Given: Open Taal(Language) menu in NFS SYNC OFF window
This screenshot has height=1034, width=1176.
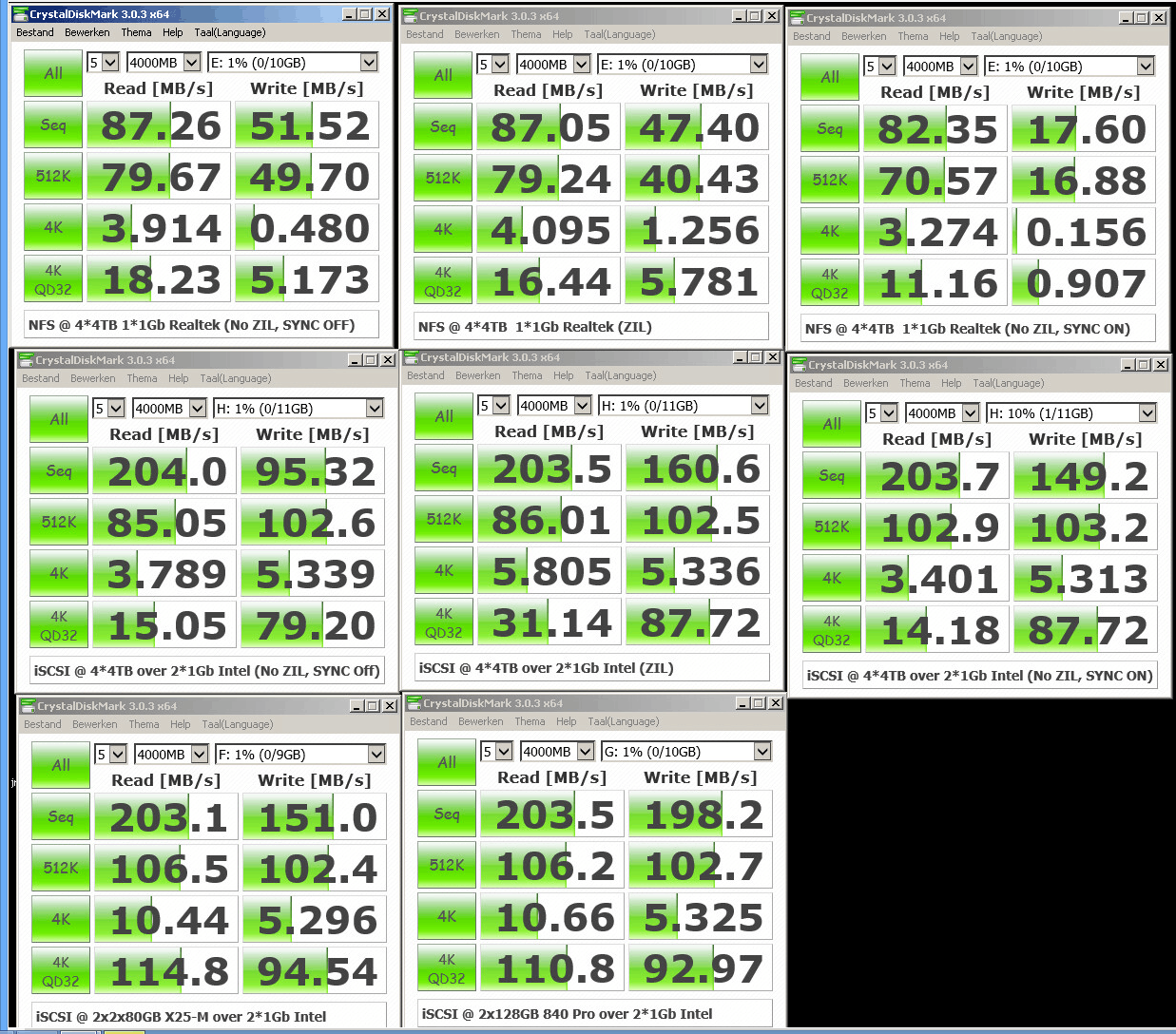Looking at the screenshot, I should [x=230, y=32].
